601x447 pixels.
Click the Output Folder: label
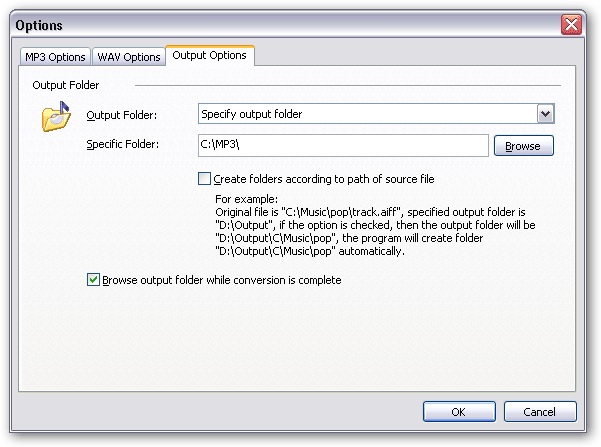pos(122,115)
